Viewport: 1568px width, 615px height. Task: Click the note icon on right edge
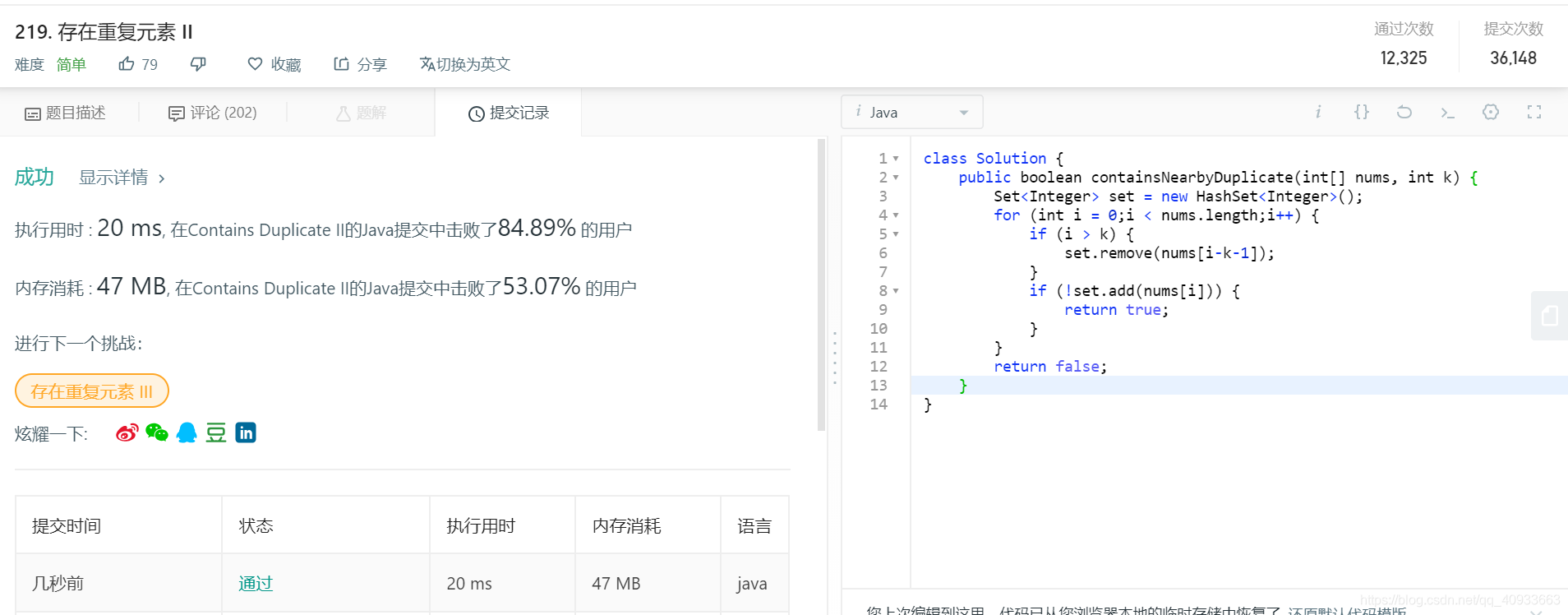pos(1549,316)
